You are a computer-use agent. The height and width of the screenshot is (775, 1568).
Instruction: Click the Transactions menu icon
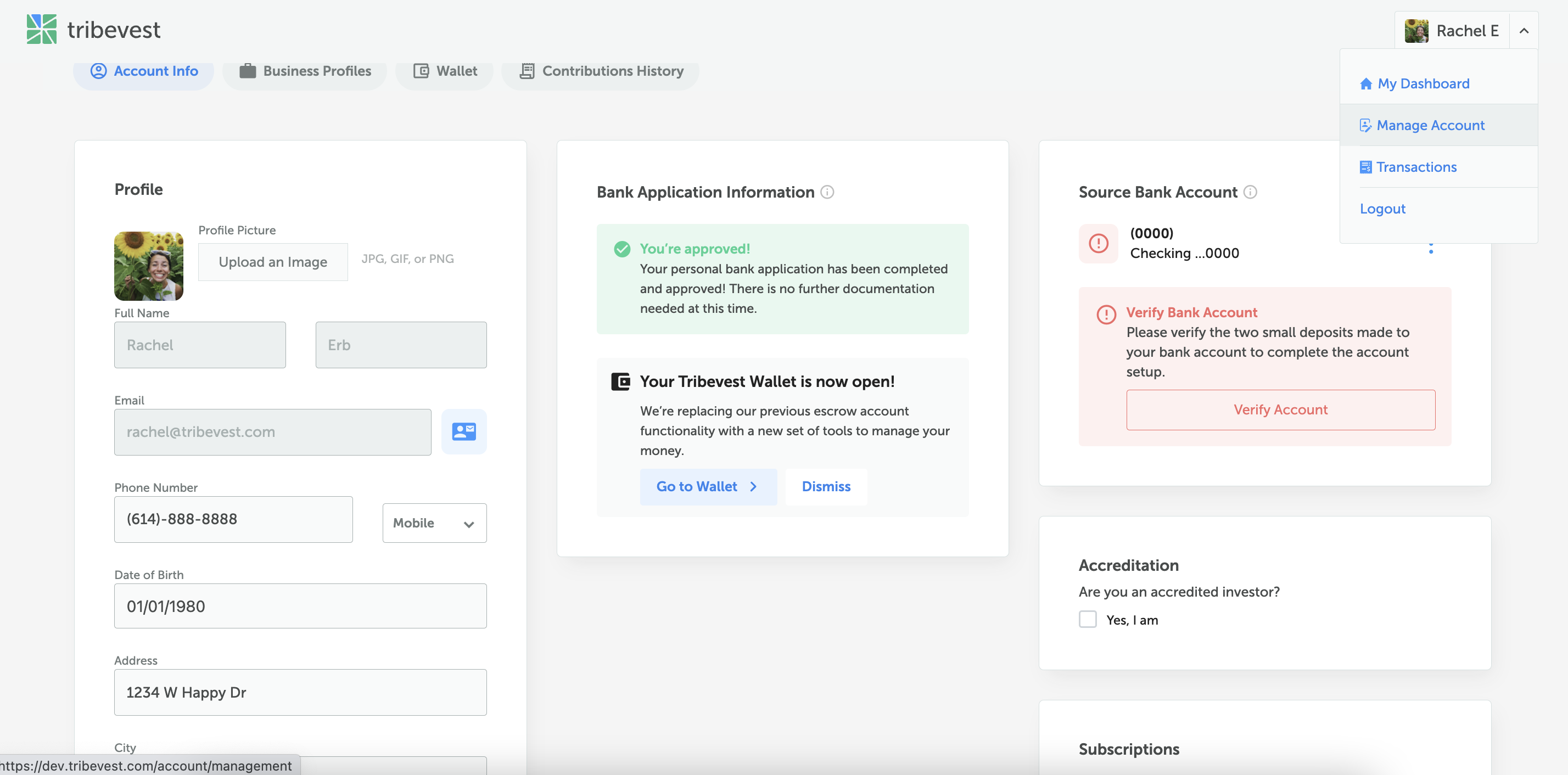[x=1366, y=167]
